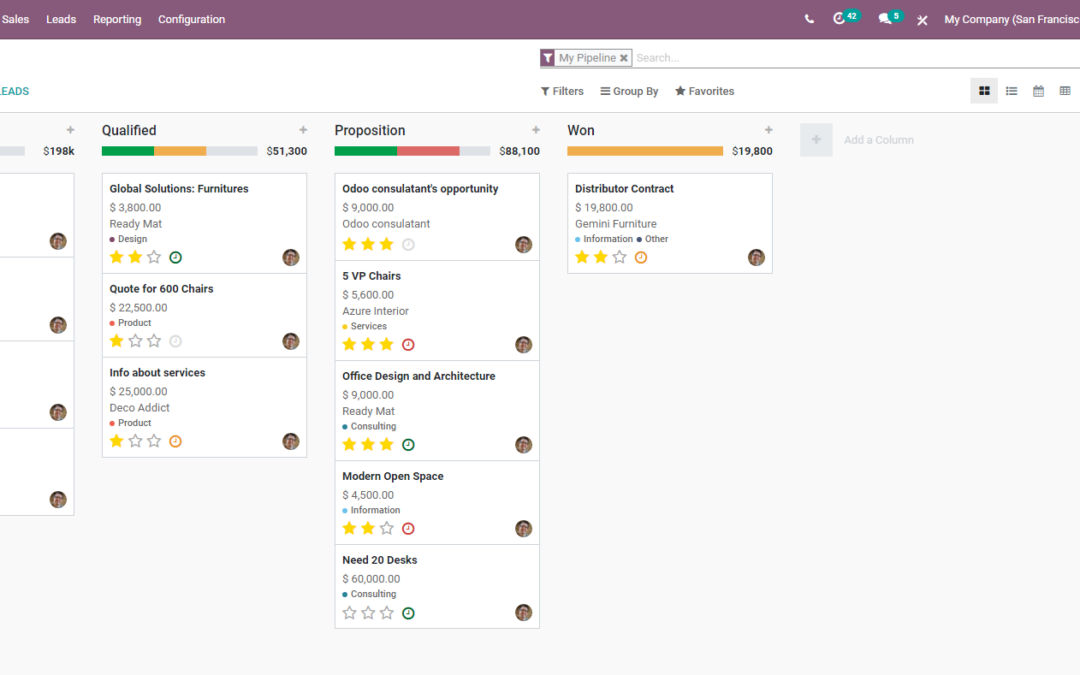Open the Distributor Contract opportunity
Viewport: 1080px width, 675px height.
pos(624,189)
